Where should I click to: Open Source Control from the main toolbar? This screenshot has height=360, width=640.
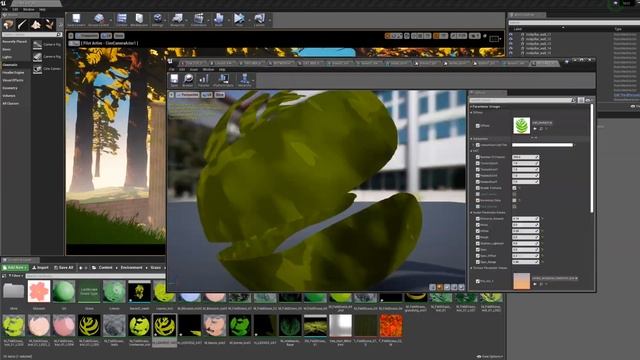98,19
